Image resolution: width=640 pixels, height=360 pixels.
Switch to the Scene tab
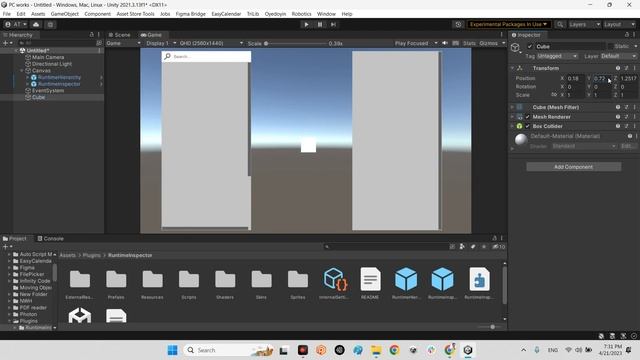pyautogui.click(x=119, y=35)
